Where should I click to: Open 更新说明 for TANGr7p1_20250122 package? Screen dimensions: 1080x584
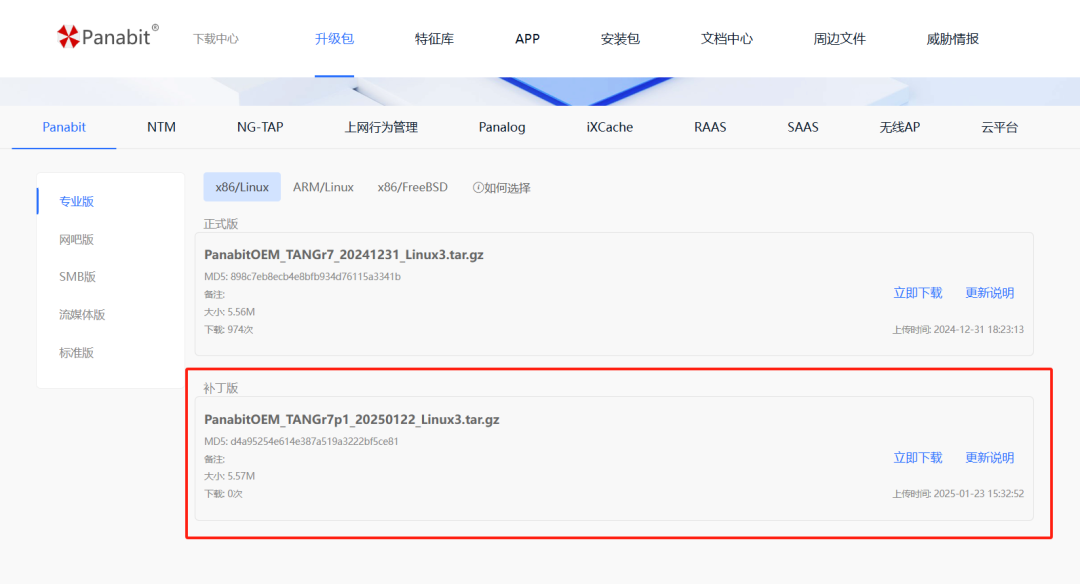(x=989, y=457)
